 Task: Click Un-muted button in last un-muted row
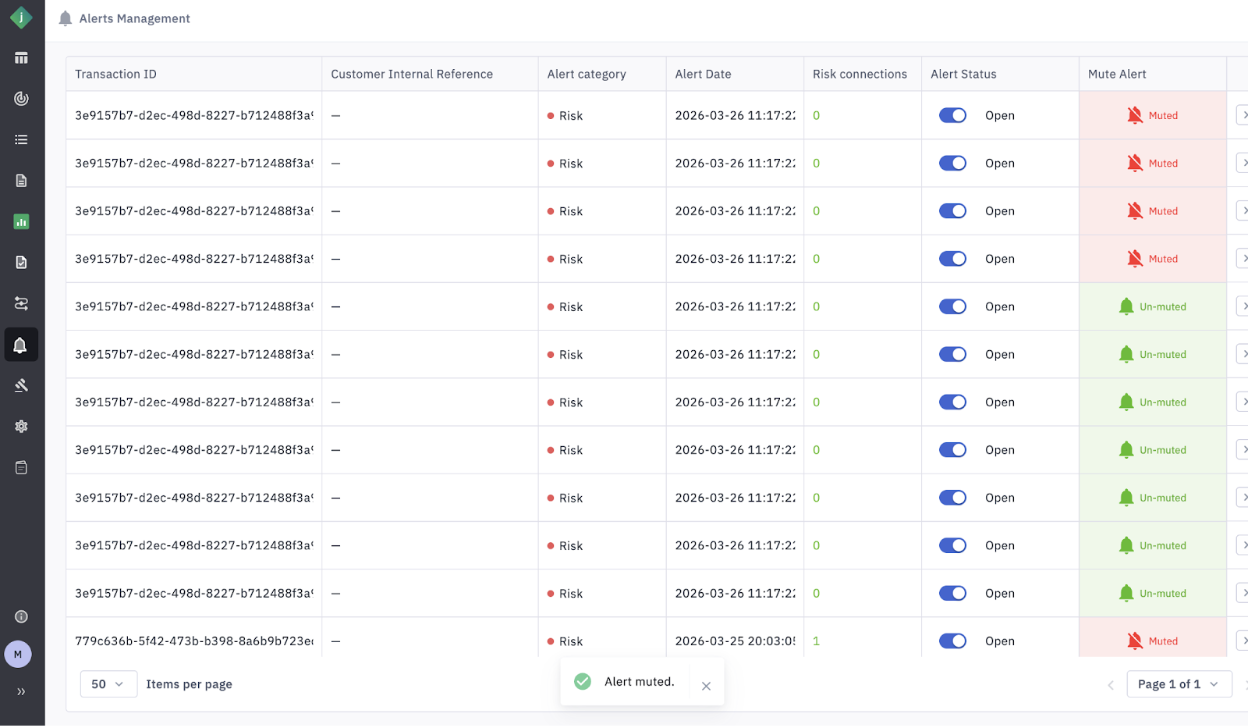[x=1152, y=594]
